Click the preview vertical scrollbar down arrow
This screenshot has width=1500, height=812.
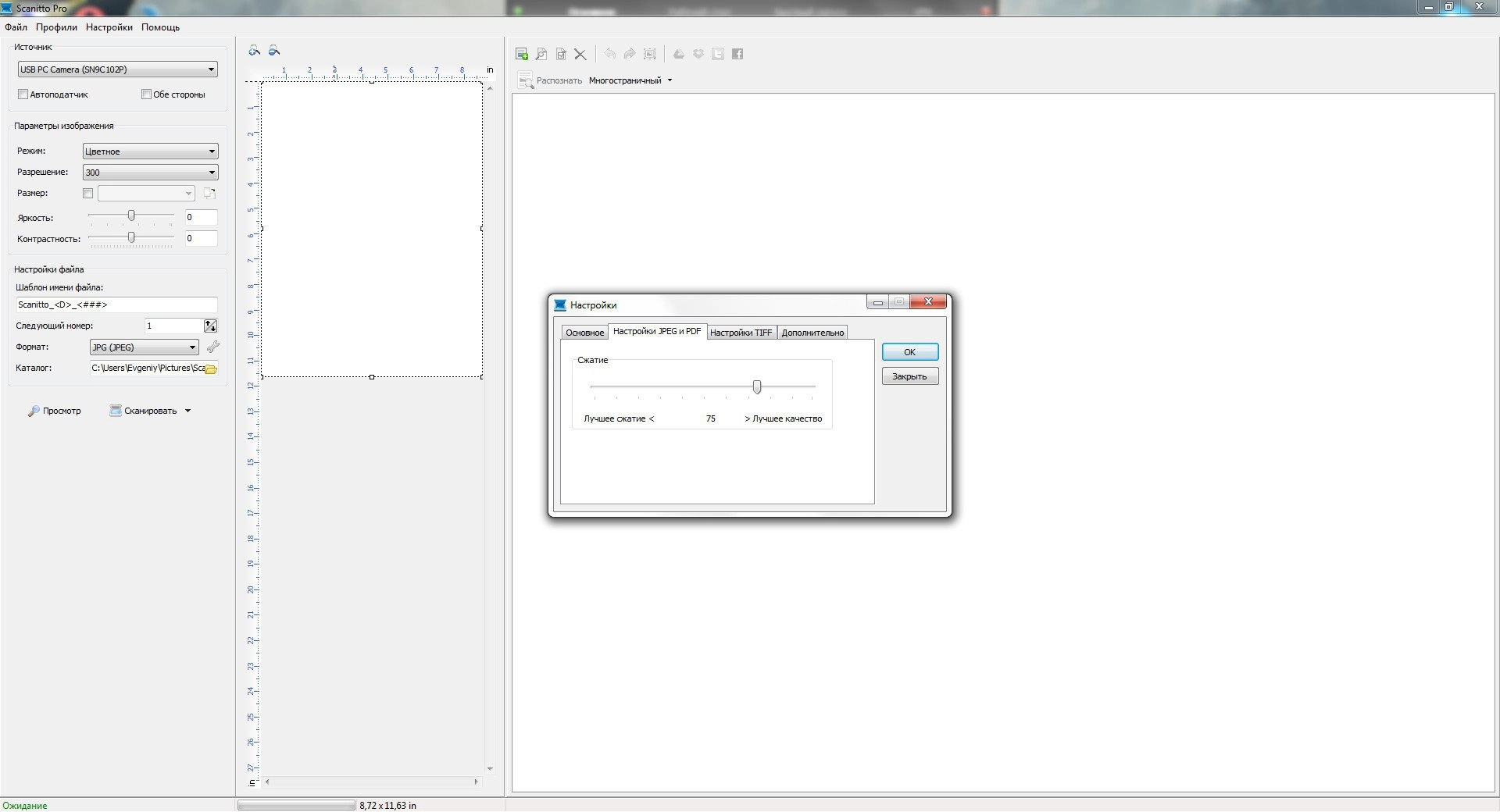(x=490, y=769)
